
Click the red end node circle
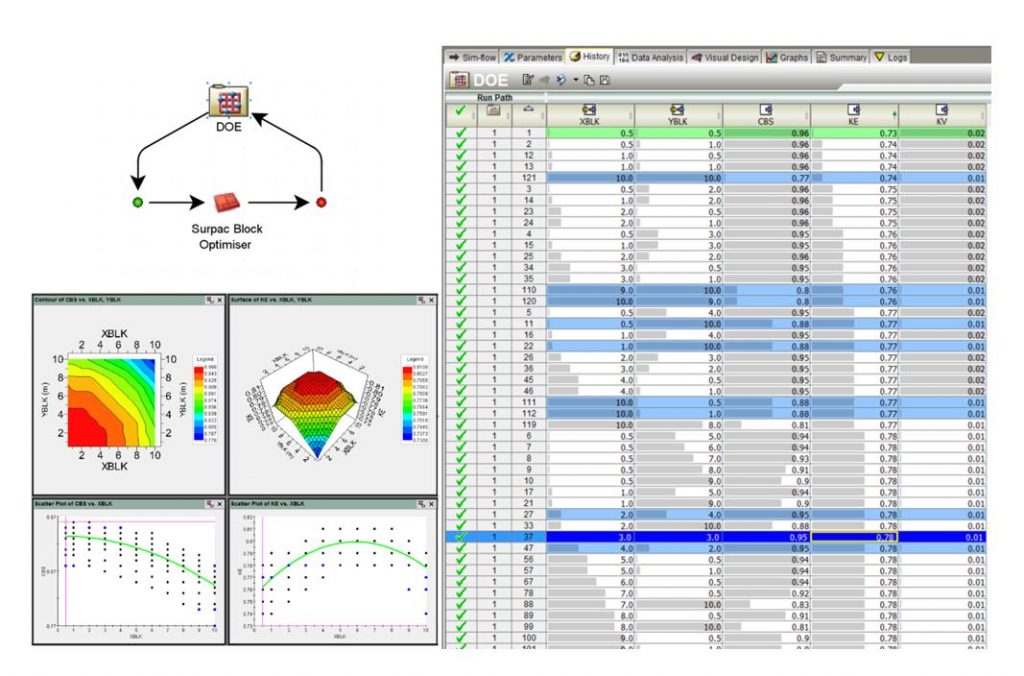click(x=321, y=202)
